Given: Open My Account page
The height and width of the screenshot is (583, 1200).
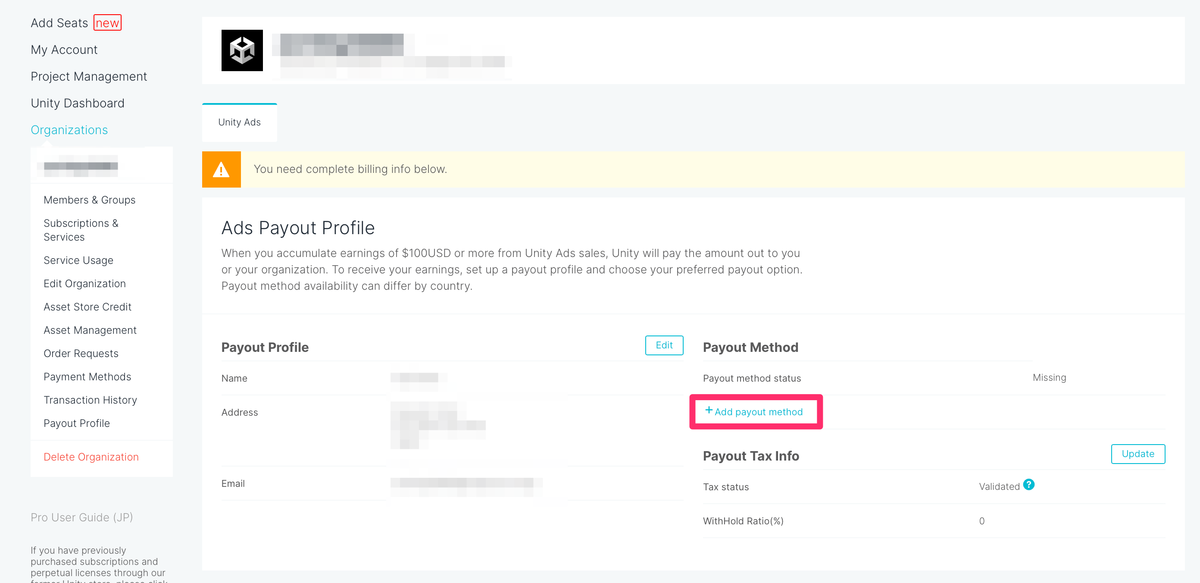Looking at the screenshot, I should (x=64, y=50).
